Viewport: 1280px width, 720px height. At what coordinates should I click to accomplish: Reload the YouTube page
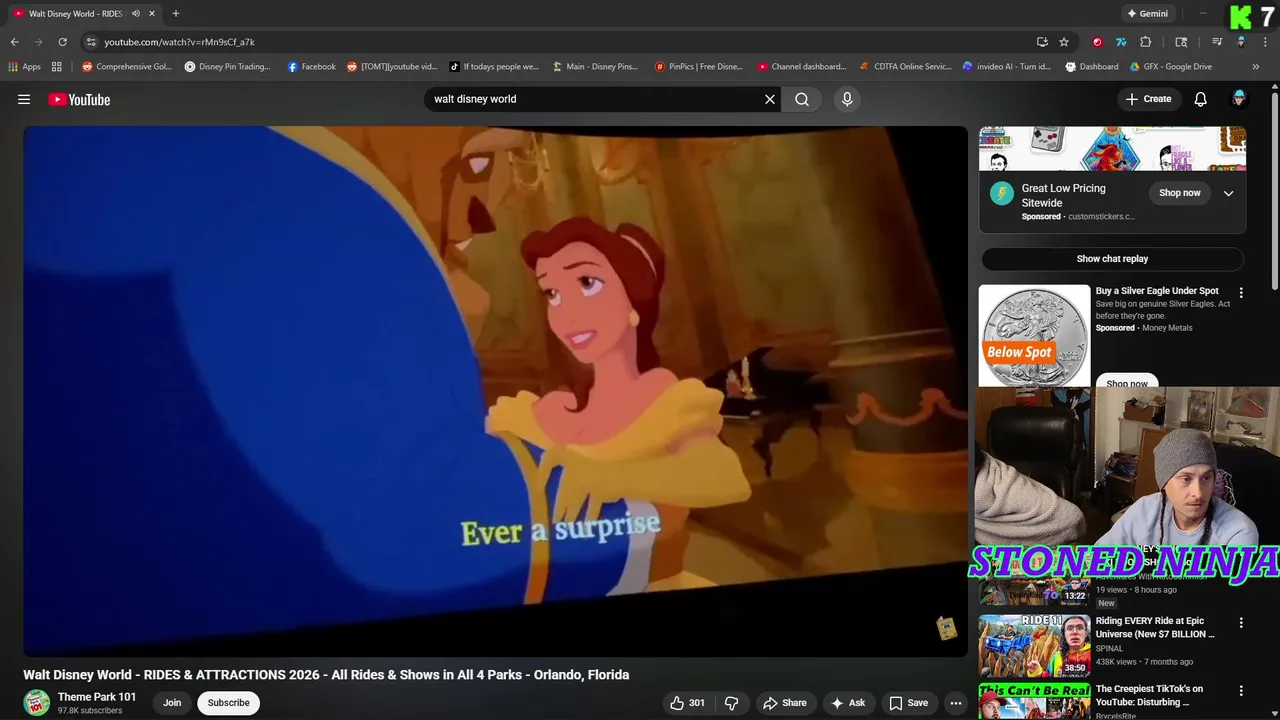pyautogui.click(x=62, y=42)
